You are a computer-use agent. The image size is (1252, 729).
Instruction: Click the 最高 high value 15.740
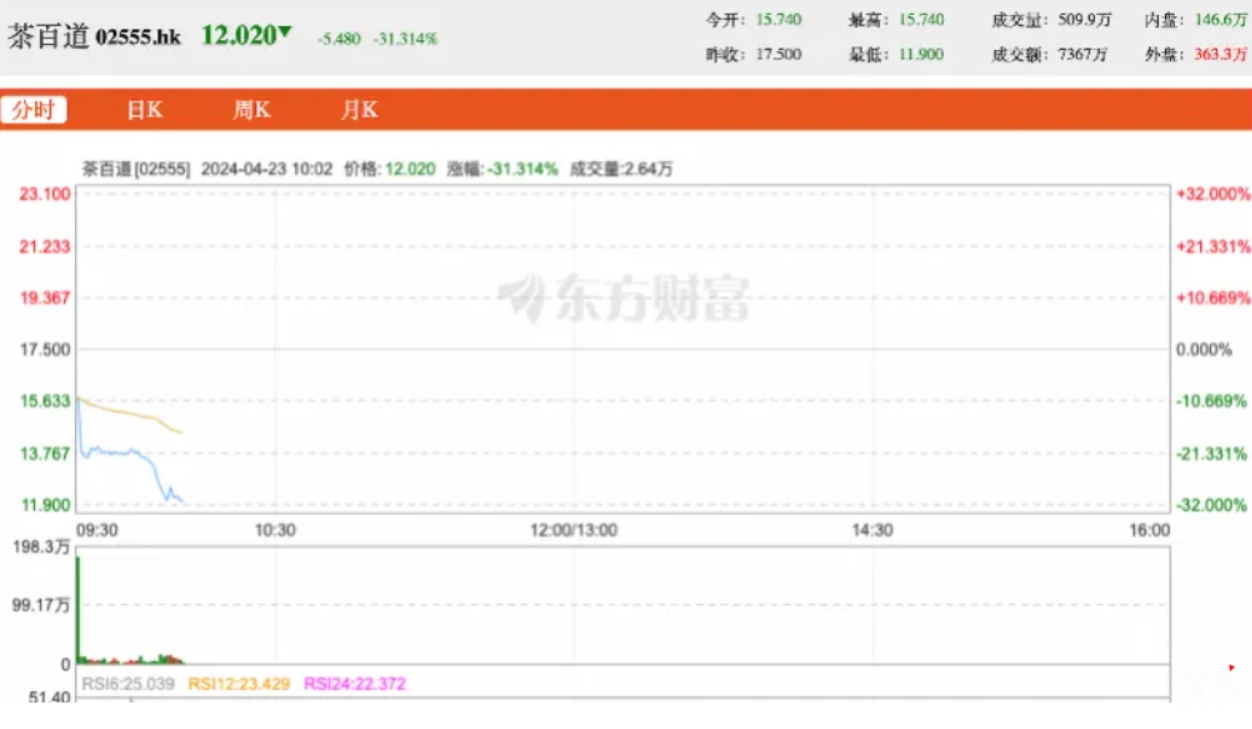[x=921, y=20]
